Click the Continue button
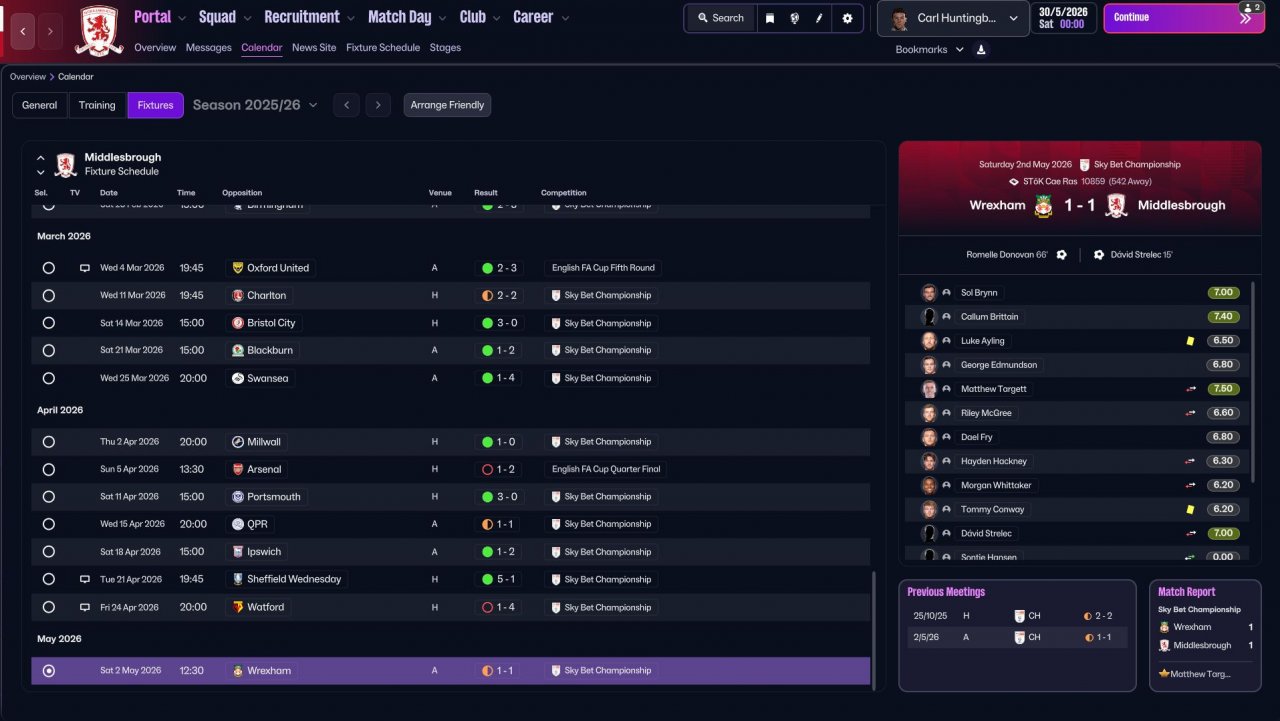Screen dimensions: 1280x721 [1183, 18]
